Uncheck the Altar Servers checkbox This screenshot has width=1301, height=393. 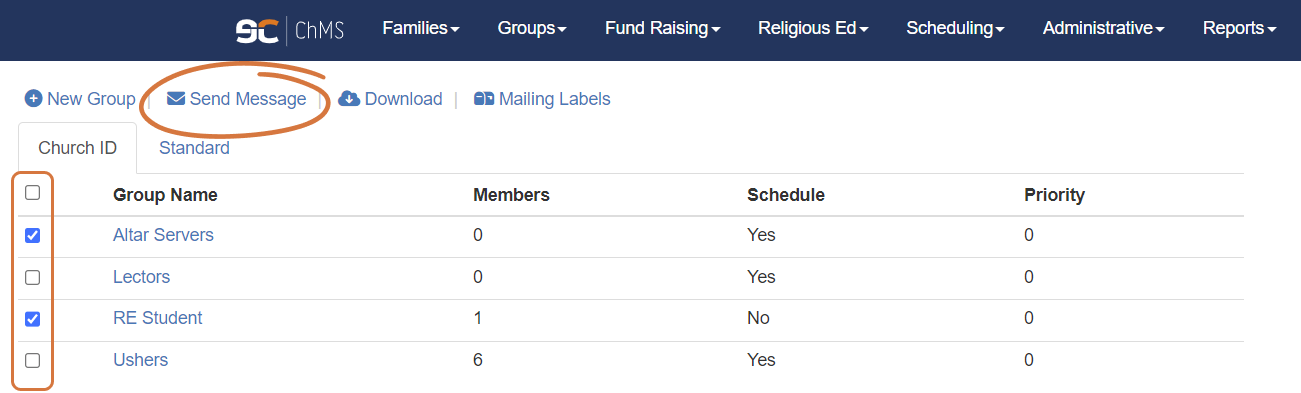coord(32,235)
